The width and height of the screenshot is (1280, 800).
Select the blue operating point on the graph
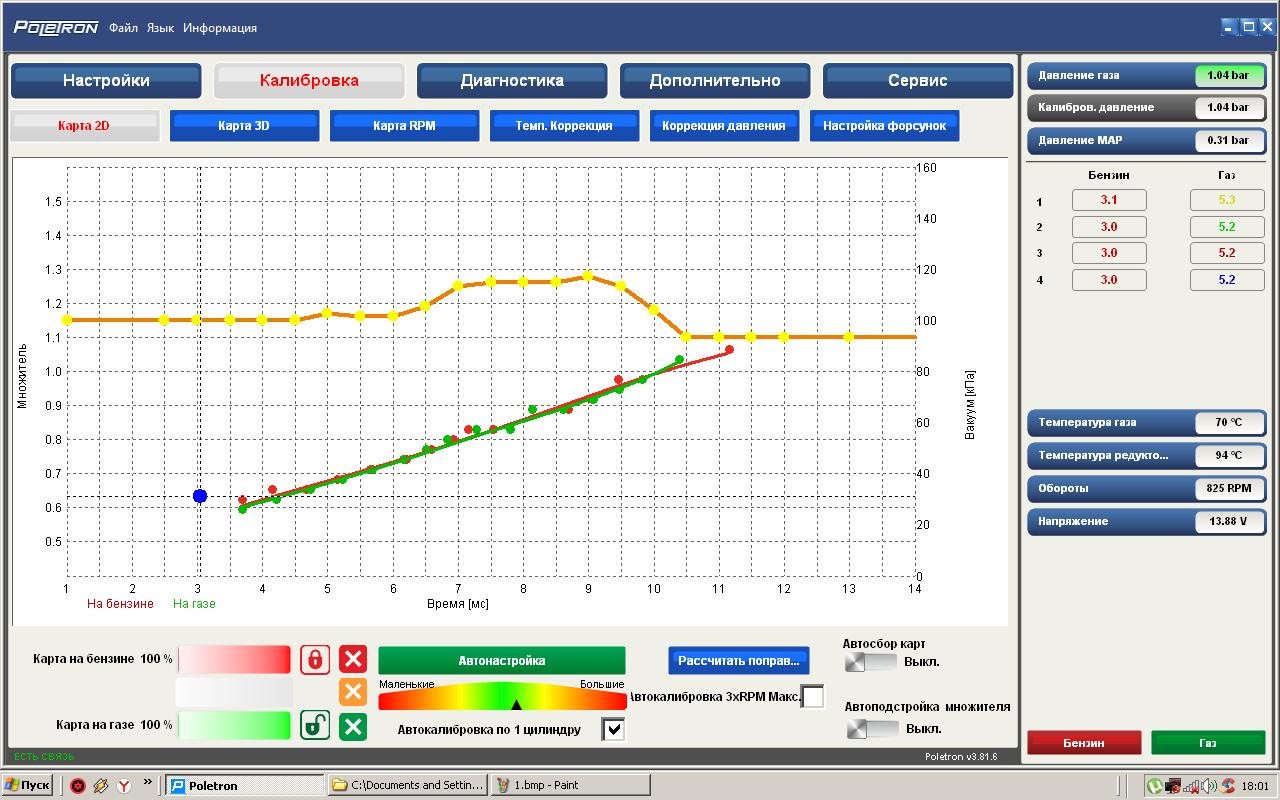pyautogui.click(x=200, y=496)
